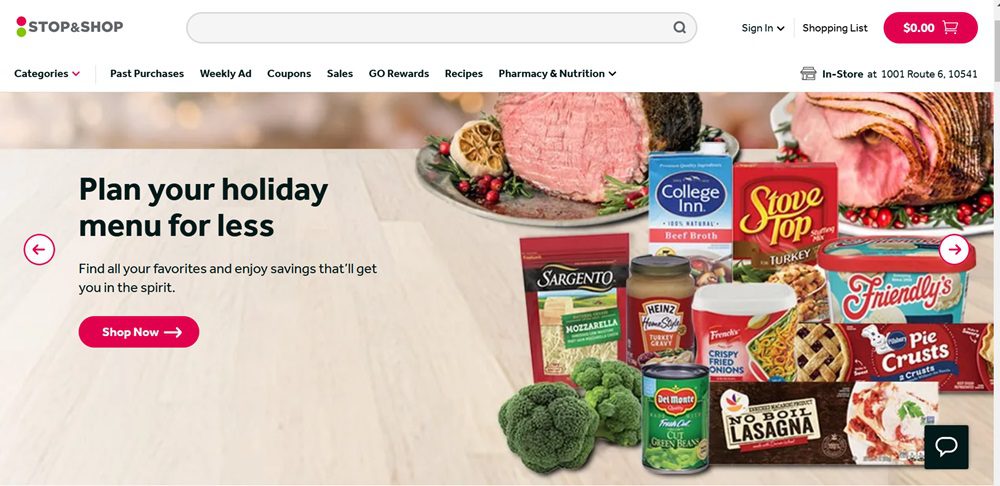Open the Shopping List link
The height and width of the screenshot is (486, 1000).
click(835, 28)
